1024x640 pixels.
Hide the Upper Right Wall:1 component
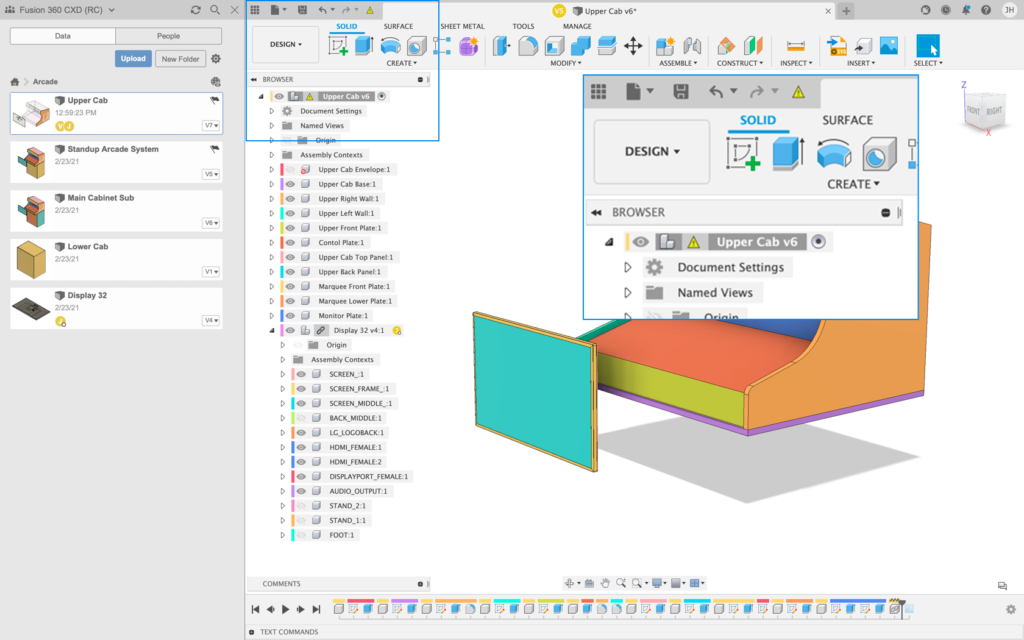[x=291, y=199]
